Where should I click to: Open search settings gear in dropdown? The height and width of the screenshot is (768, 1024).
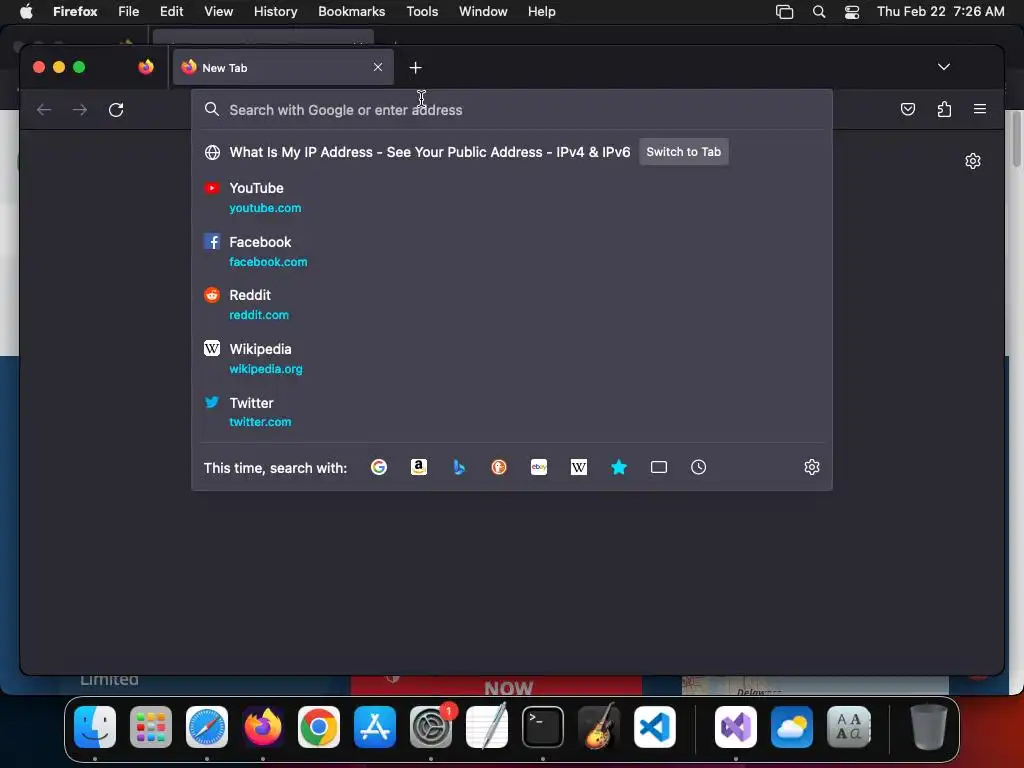(x=812, y=467)
